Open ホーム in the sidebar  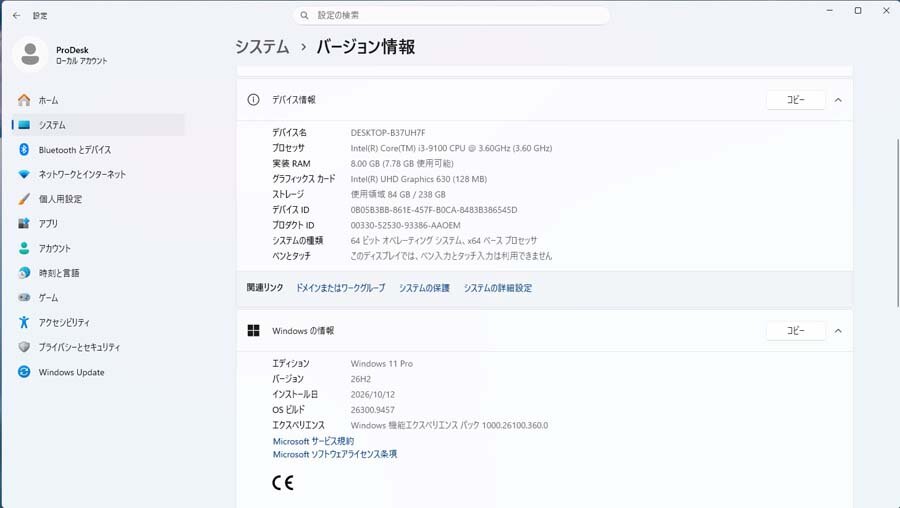98,100
